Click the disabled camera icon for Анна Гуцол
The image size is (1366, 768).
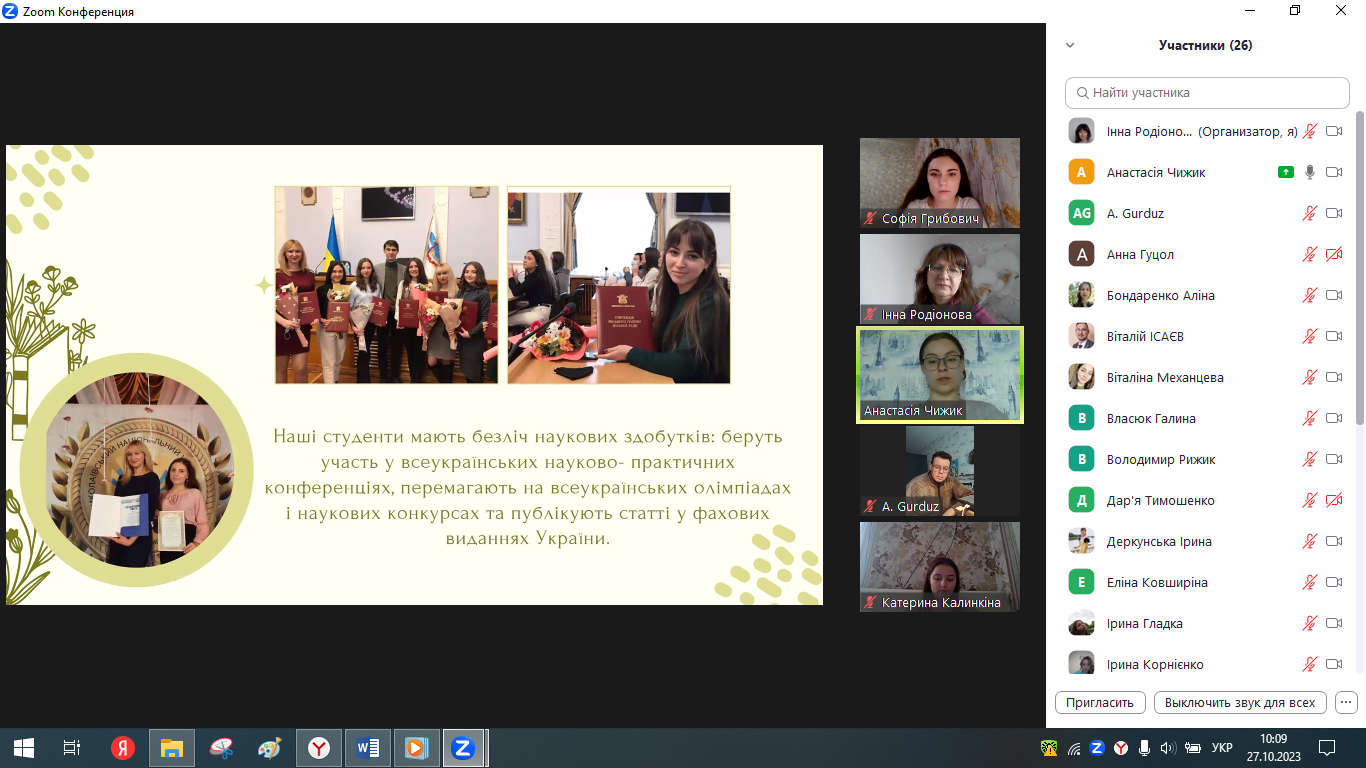1334,254
